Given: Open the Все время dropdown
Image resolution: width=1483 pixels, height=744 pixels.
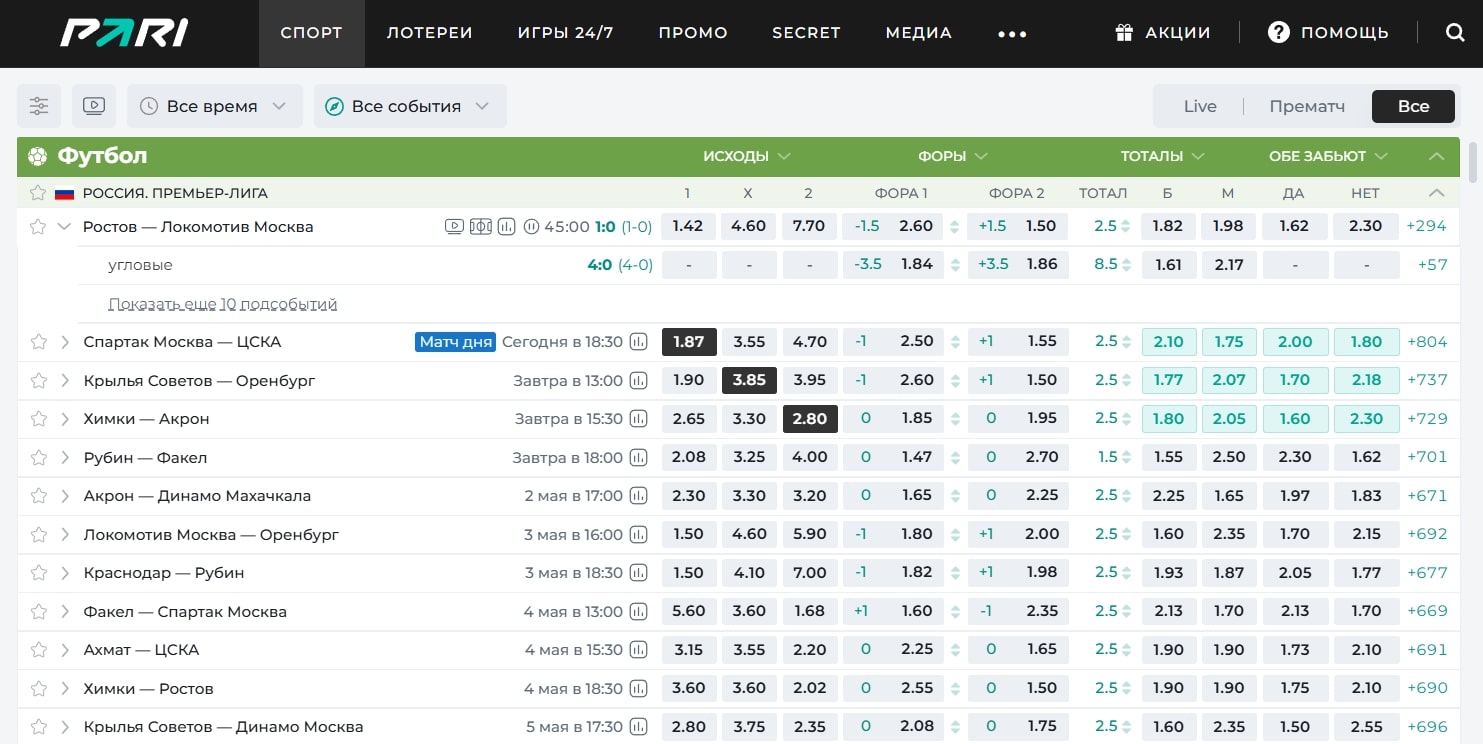Looking at the screenshot, I should click(215, 106).
